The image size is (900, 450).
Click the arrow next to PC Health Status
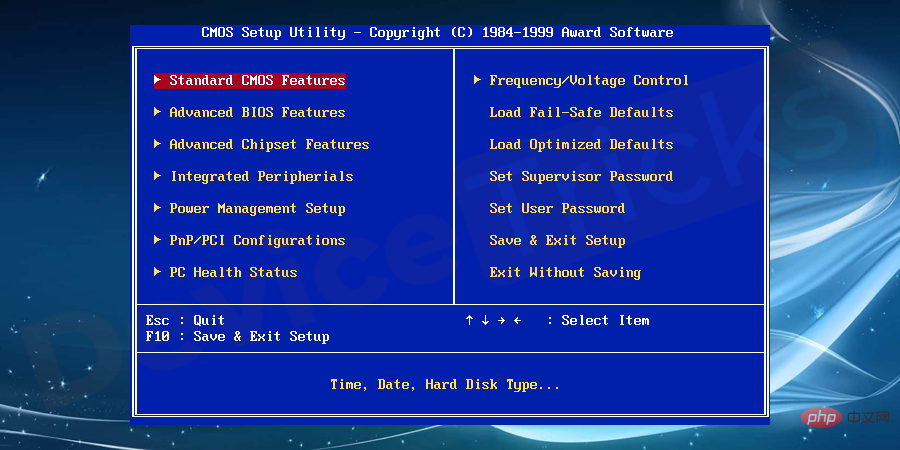158,272
